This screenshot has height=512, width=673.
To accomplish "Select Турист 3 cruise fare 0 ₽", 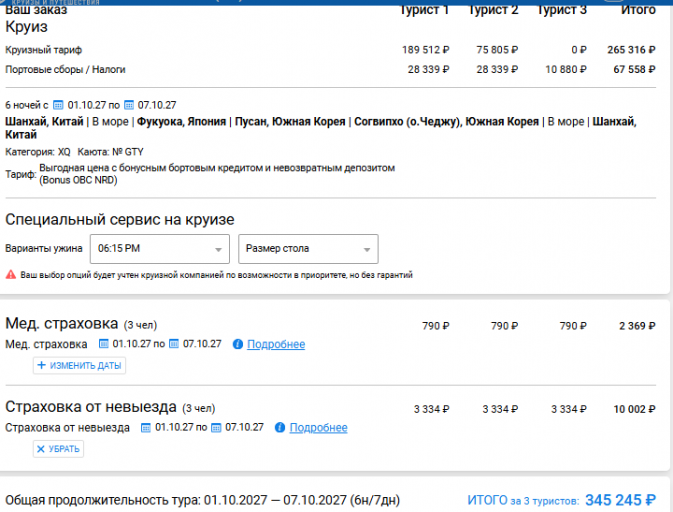I will click(579, 50).
